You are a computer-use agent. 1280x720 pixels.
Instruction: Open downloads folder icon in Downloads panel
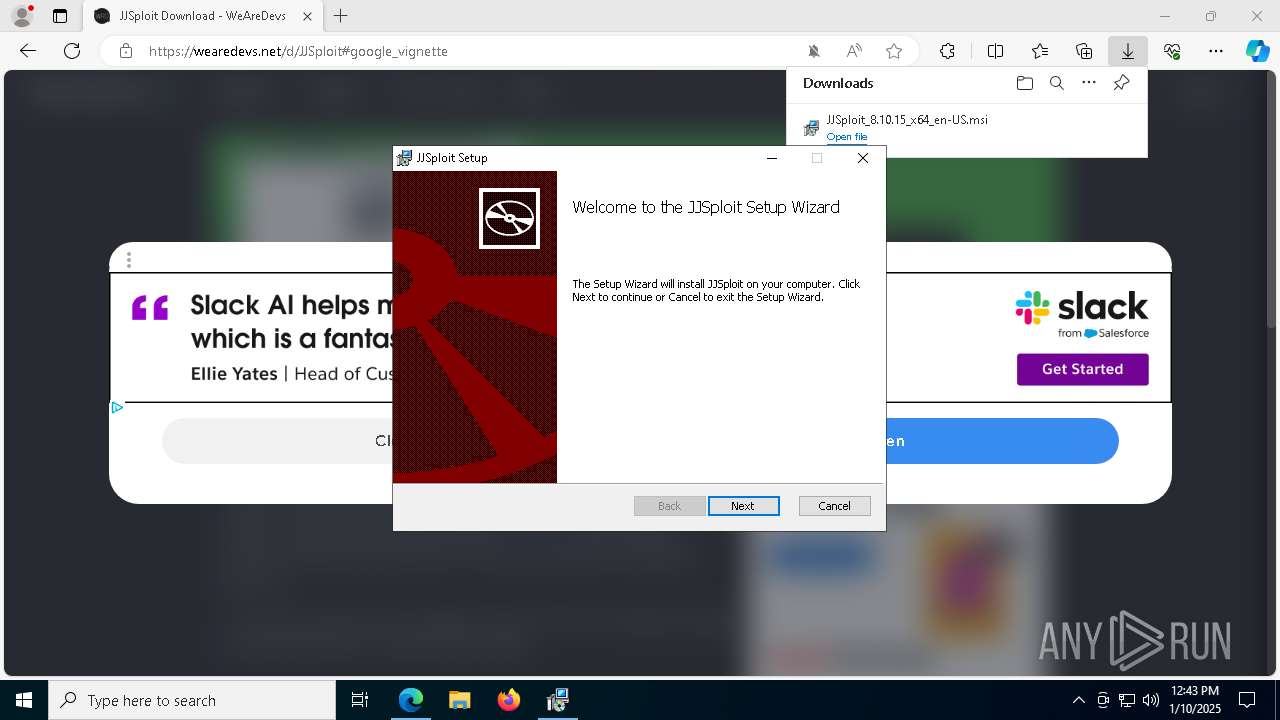(x=1024, y=83)
